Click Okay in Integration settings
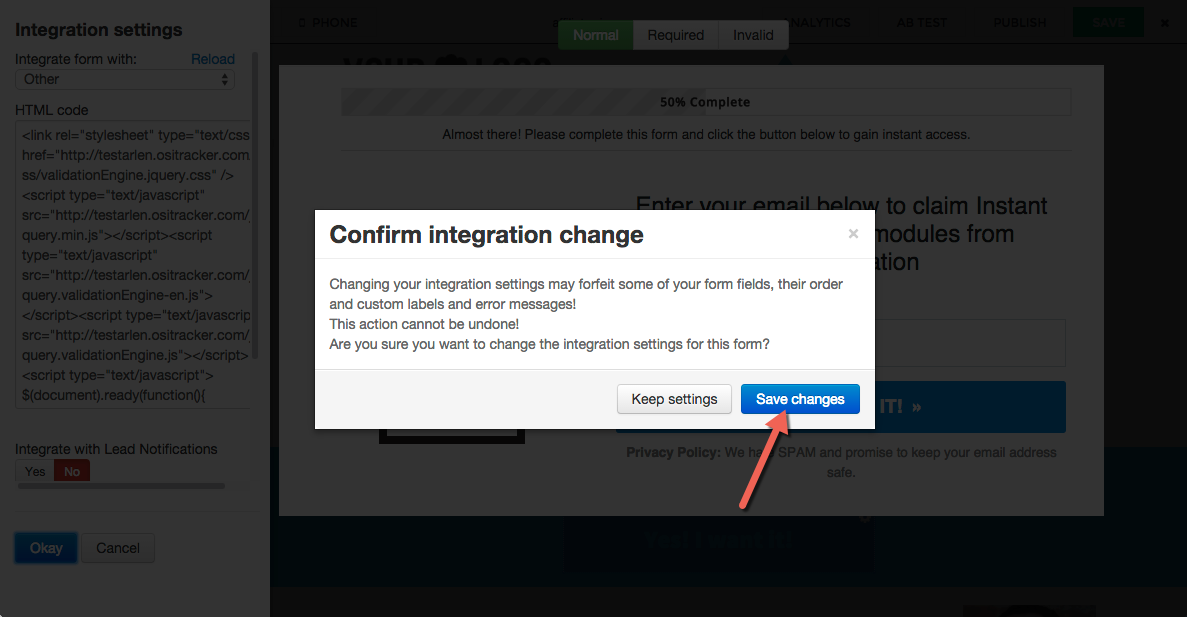This screenshot has height=617, width=1187. point(46,548)
